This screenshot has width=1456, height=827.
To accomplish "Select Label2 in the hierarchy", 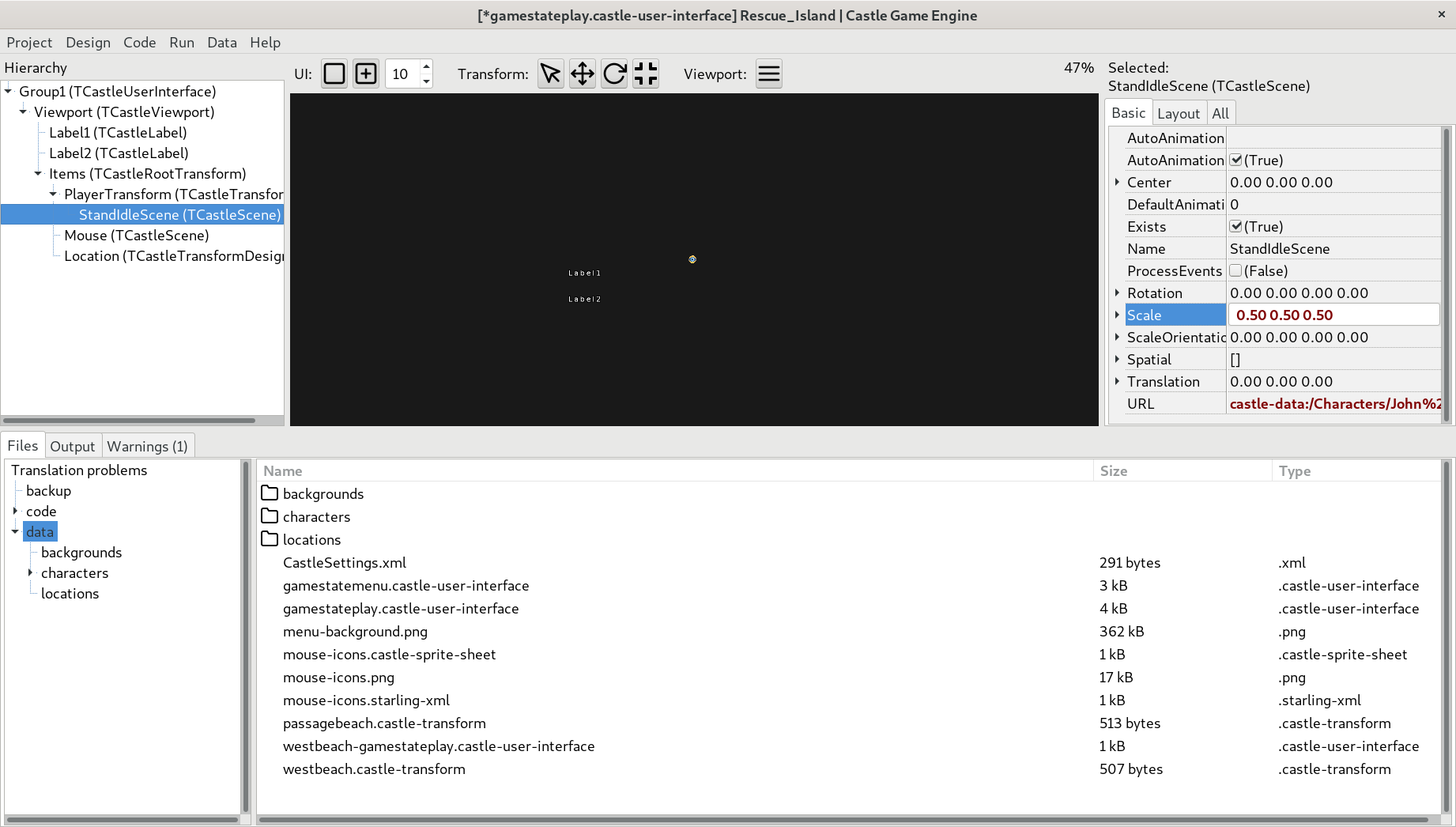I will coord(119,153).
